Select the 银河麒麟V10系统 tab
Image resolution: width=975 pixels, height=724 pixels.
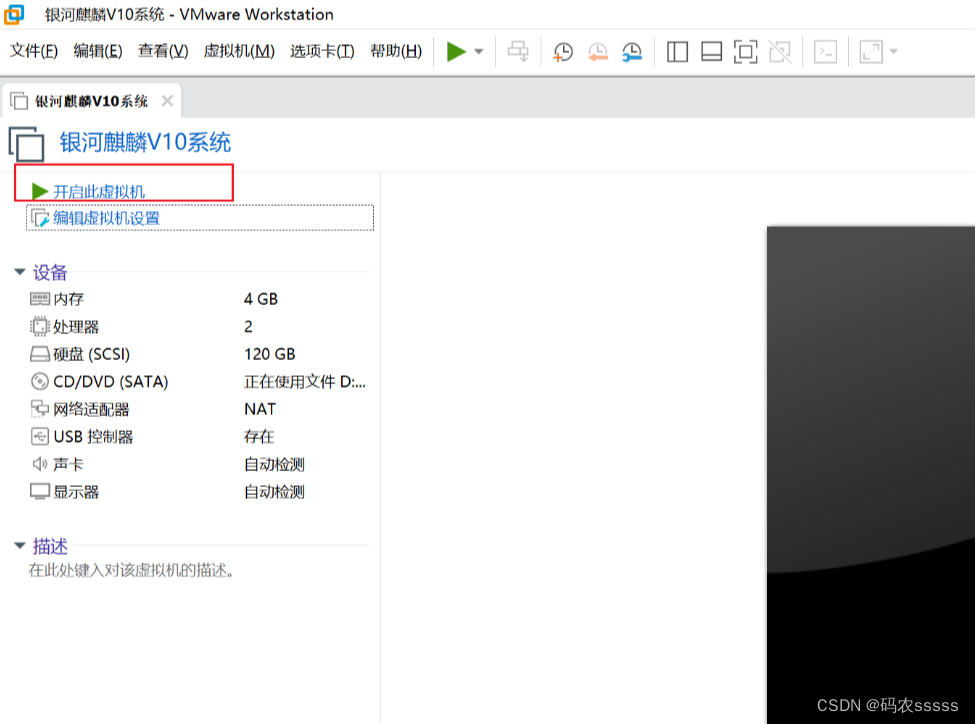[x=91, y=101]
